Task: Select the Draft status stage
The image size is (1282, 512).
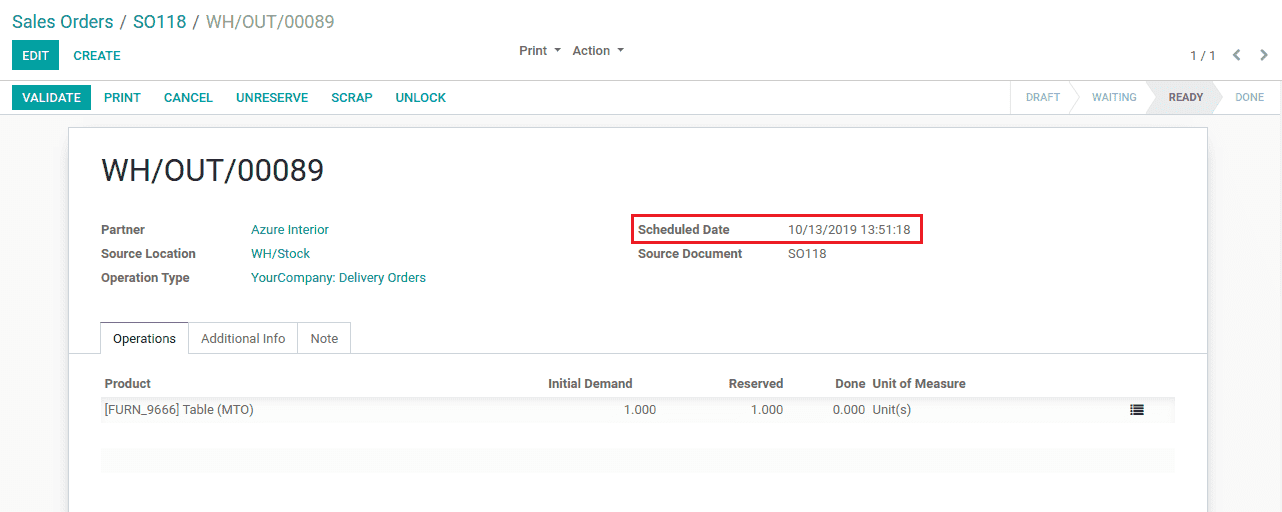Action: [x=1042, y=97]
